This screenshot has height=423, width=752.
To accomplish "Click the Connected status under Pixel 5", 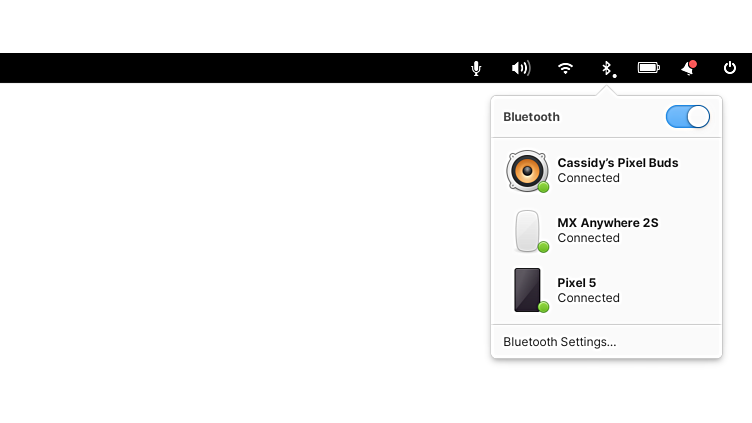I will coord(588,298).
